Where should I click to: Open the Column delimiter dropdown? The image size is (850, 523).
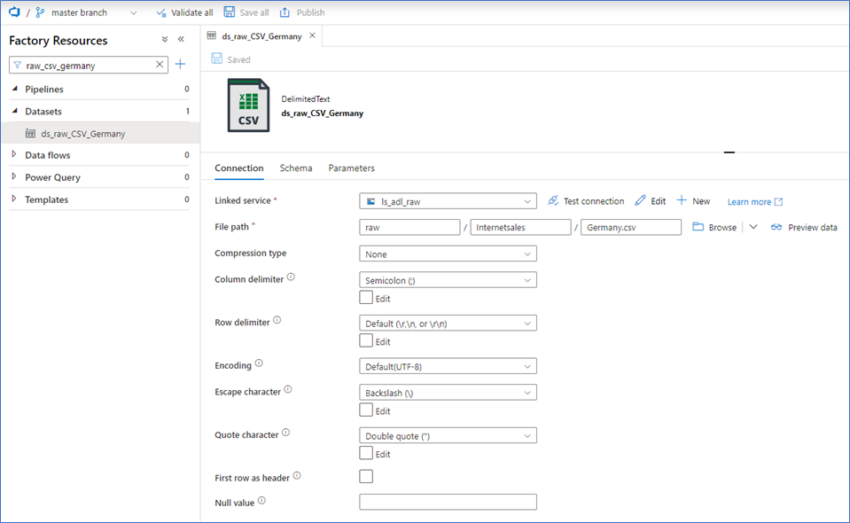point(447,280)
